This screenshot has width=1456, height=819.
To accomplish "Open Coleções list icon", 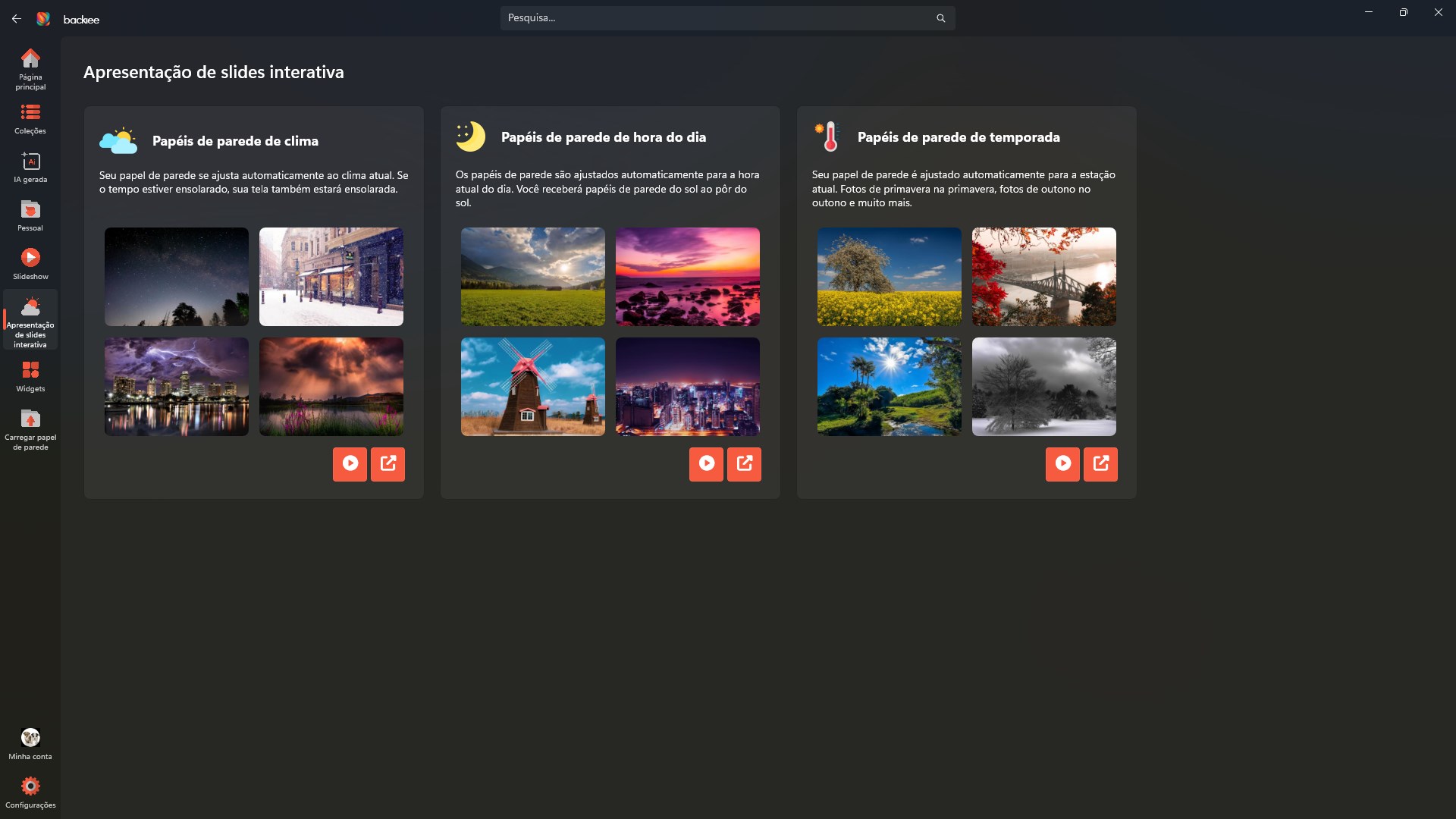I will pyautogui.click(x=30, y=112).
